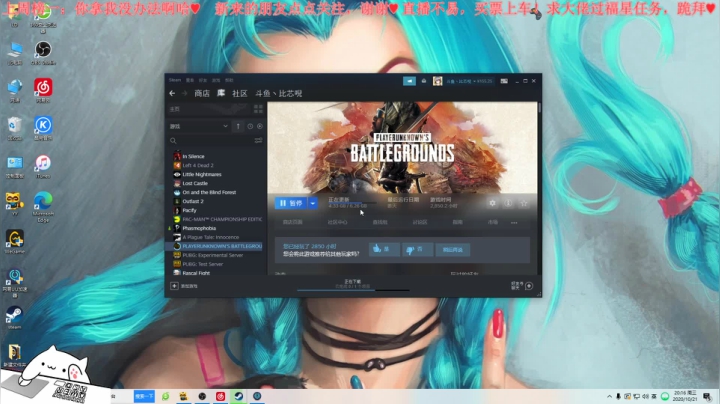The width and height of the screenshot is (720, 404).
Task: Select PLAYERUNKNOWN'S BATTLEGROUNDS list entry
Action: click(x=215, y=246)
